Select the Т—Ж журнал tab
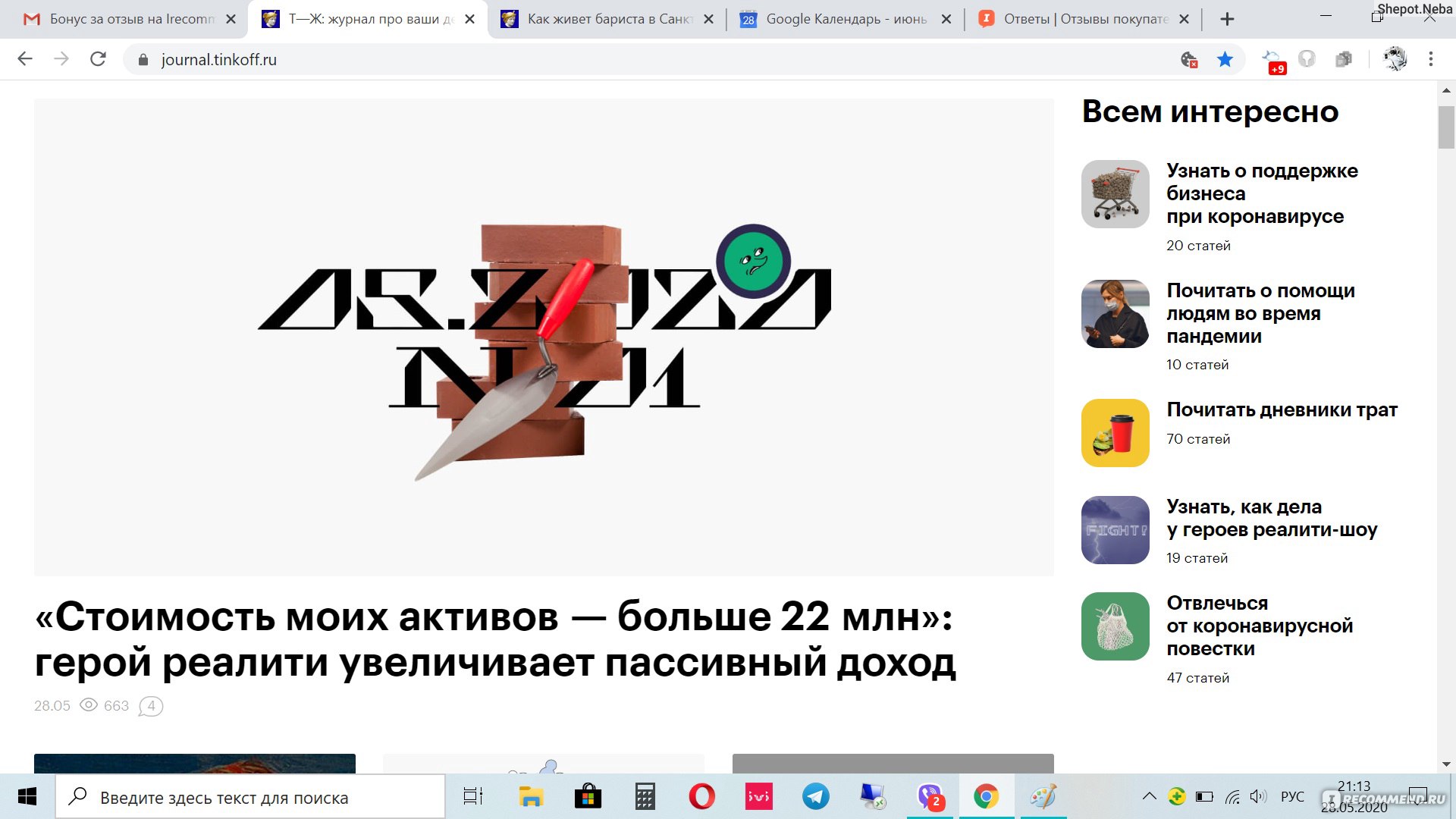Viewport: 1456px width, 819px height. (x=368, y=19)
